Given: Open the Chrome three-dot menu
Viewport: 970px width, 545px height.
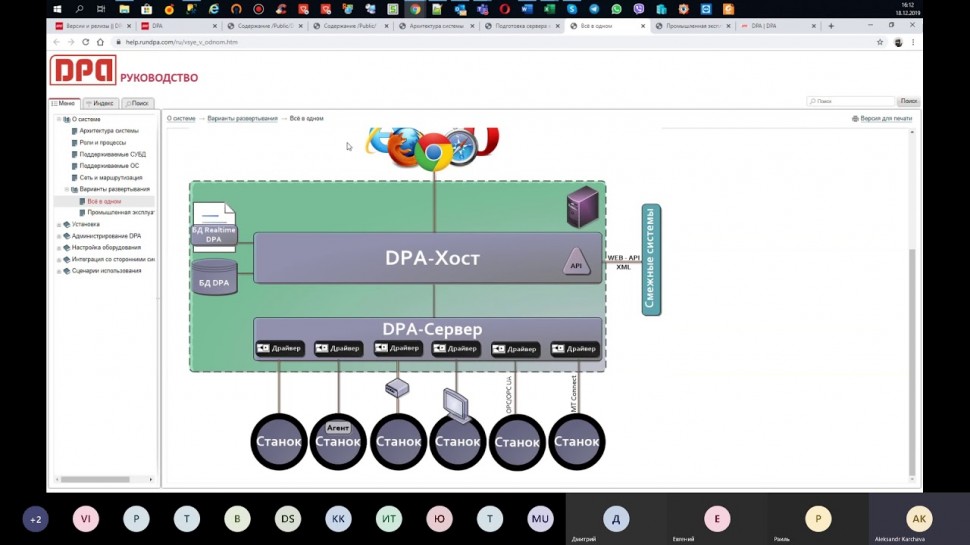Looking at the screenshot, I should pyautogui.click(x=913, y=42).
